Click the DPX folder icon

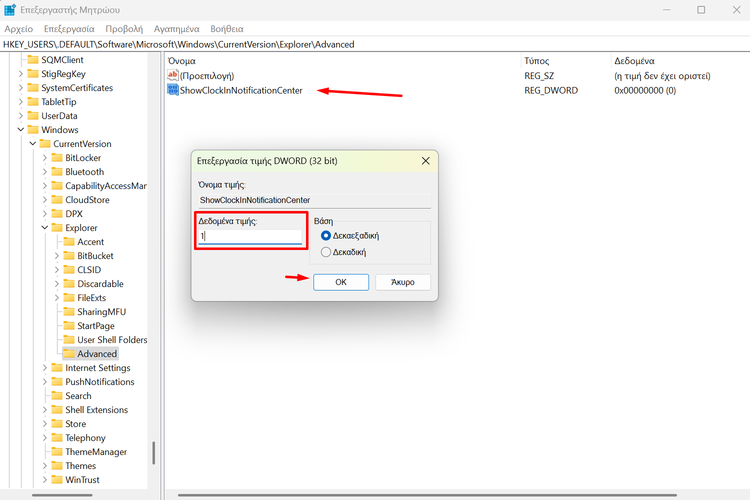(x=57, y=213)
